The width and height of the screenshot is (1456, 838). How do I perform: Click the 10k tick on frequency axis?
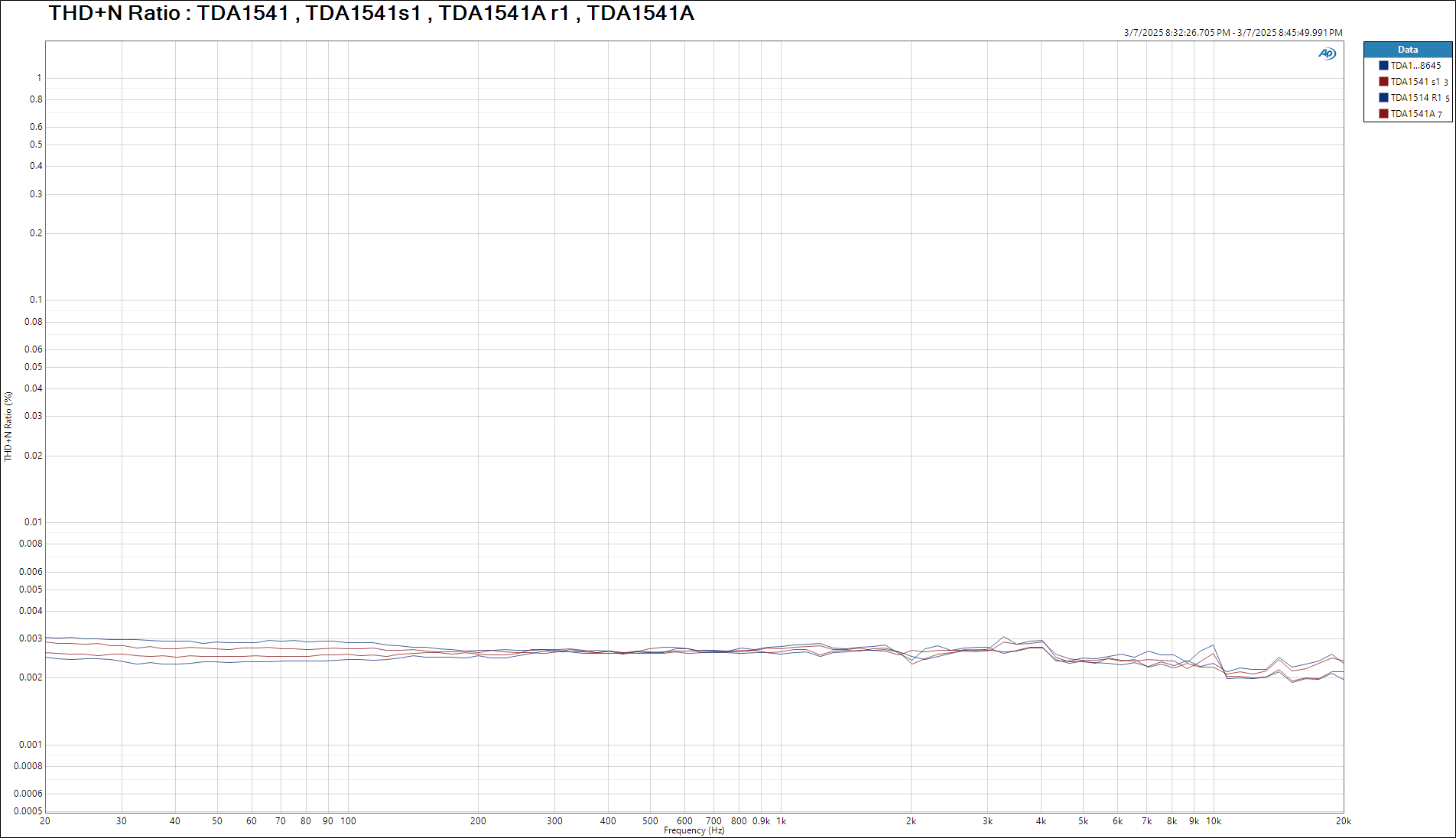pos(1214,821)
